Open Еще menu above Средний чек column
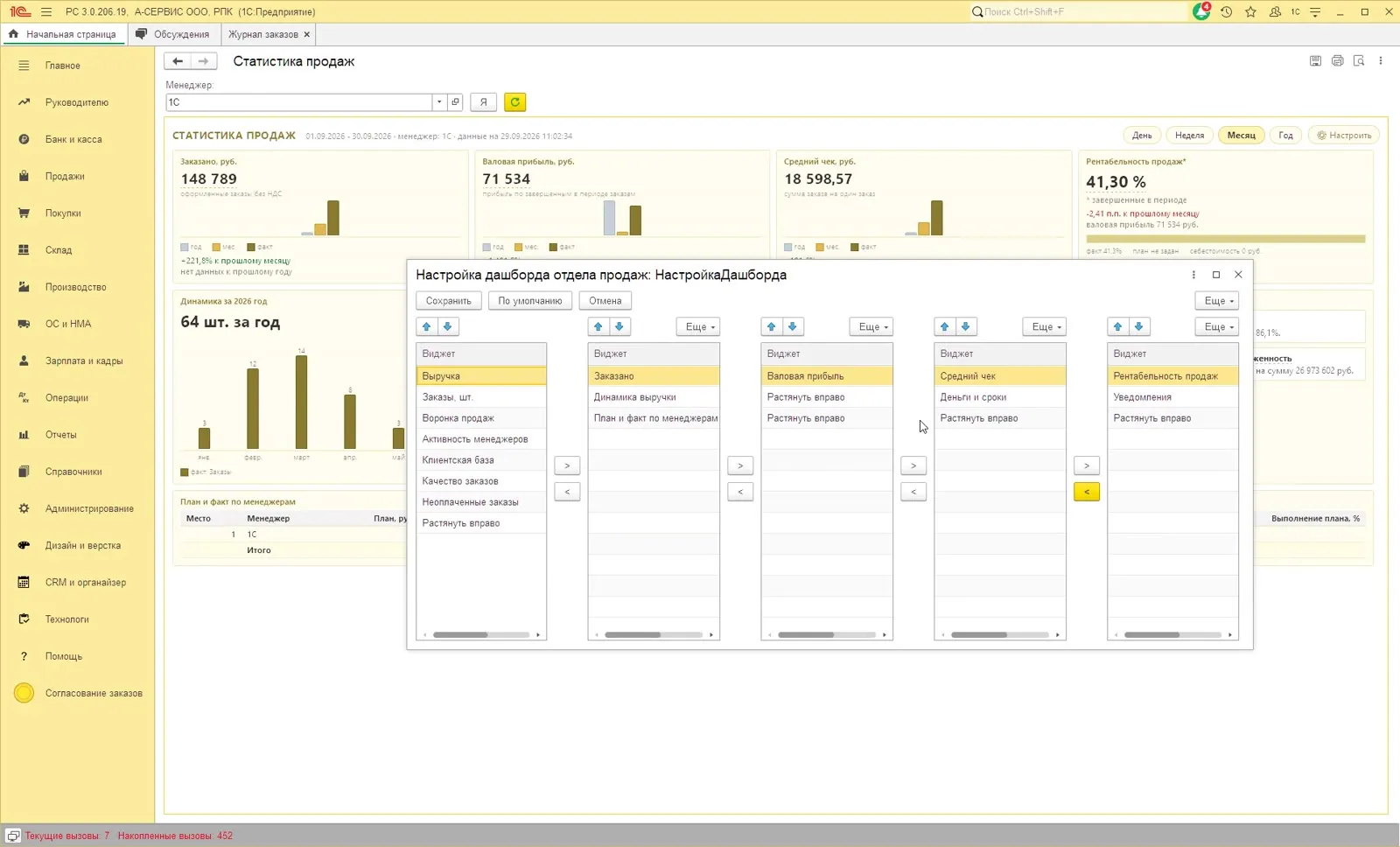Viewport: 1400px width, 847px height. pyautogui.click(x=1045, y=326)
